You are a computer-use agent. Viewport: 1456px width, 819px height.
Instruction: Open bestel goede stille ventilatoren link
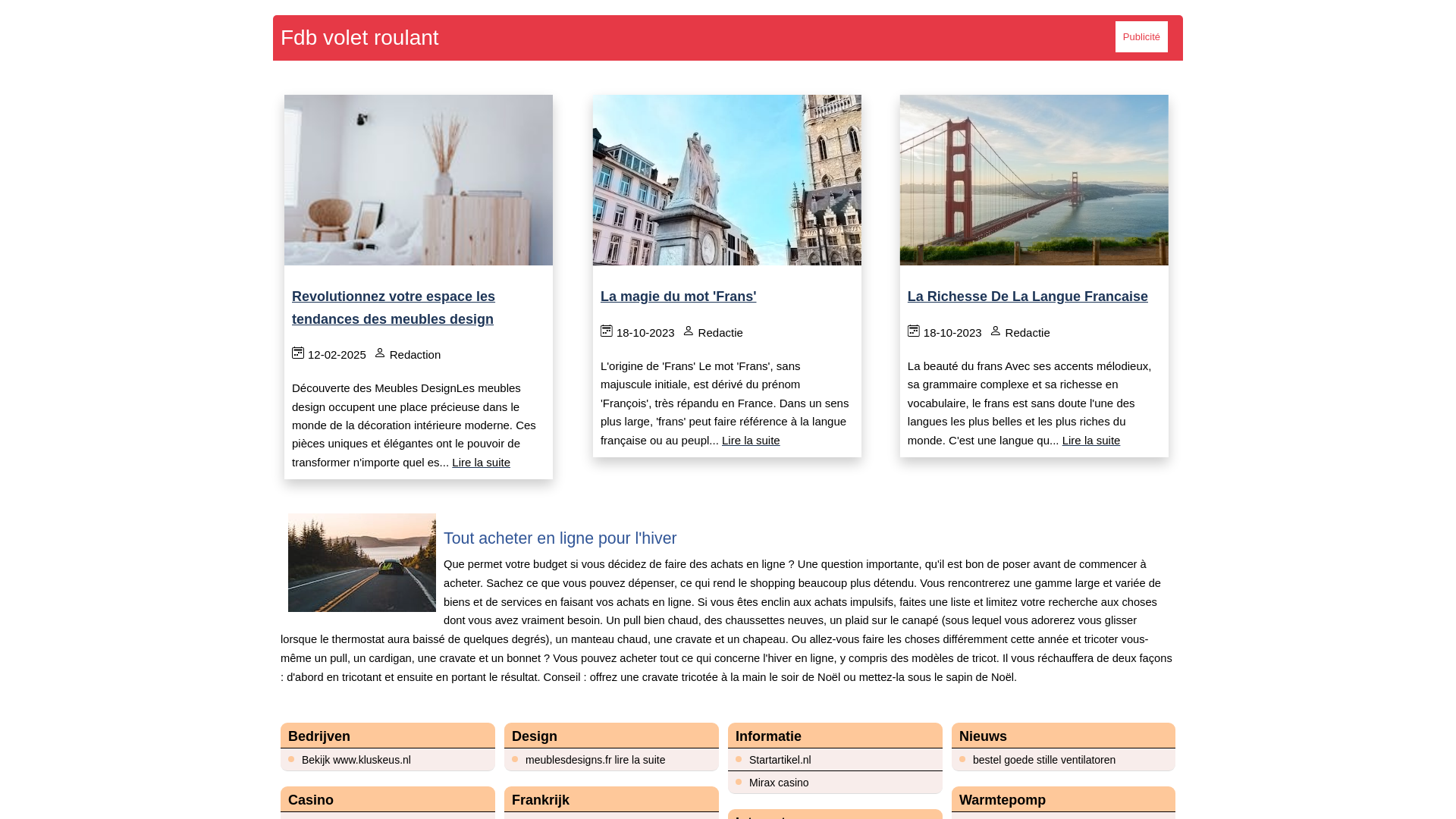1043,760
